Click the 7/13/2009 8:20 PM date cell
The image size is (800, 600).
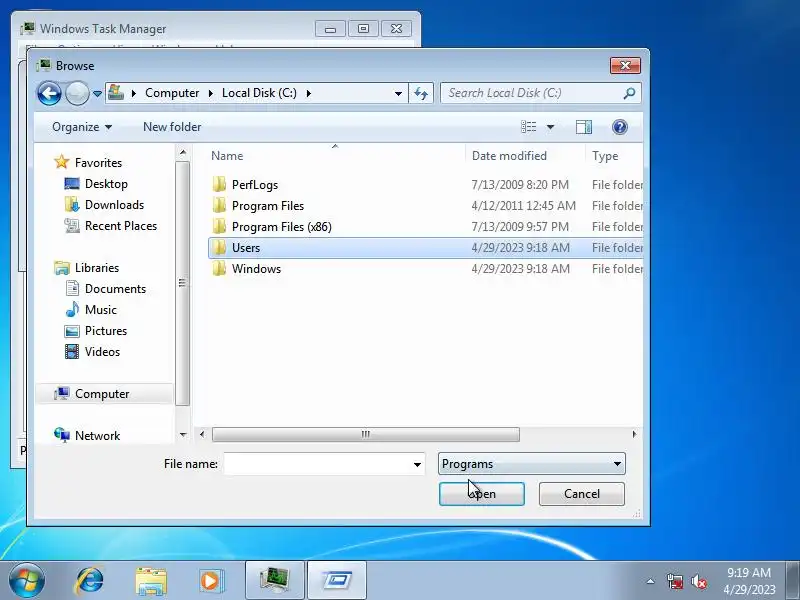(x=520, y=185)
